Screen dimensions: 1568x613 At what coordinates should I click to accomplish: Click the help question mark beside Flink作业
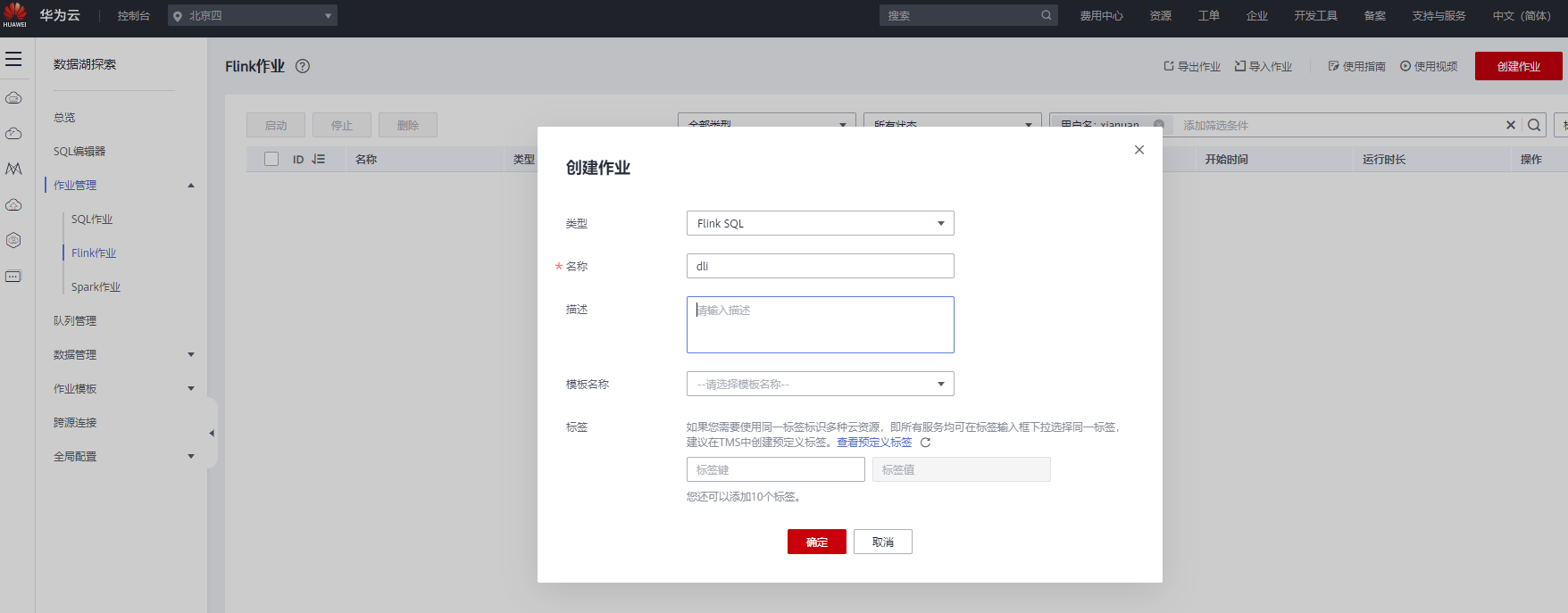click(303, 66)
